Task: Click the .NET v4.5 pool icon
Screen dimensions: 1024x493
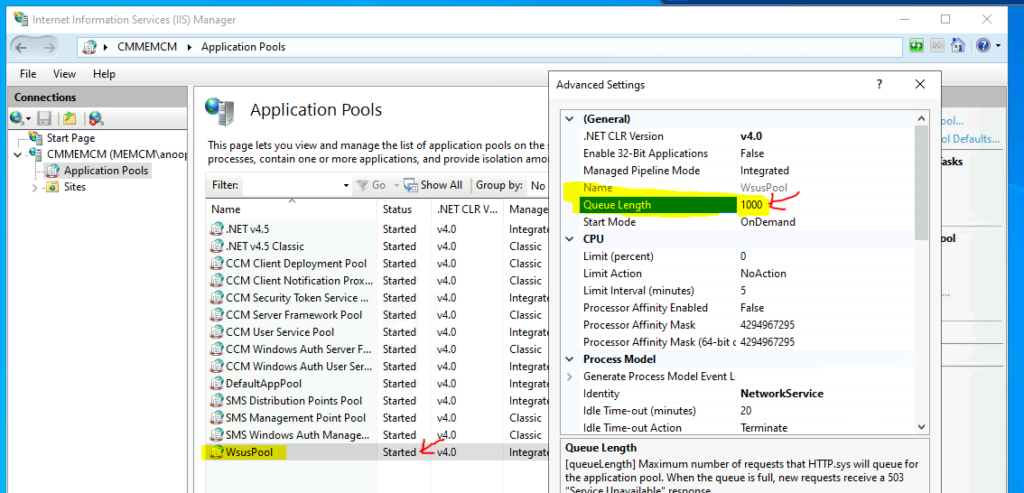Action: [x=217, y=229]
